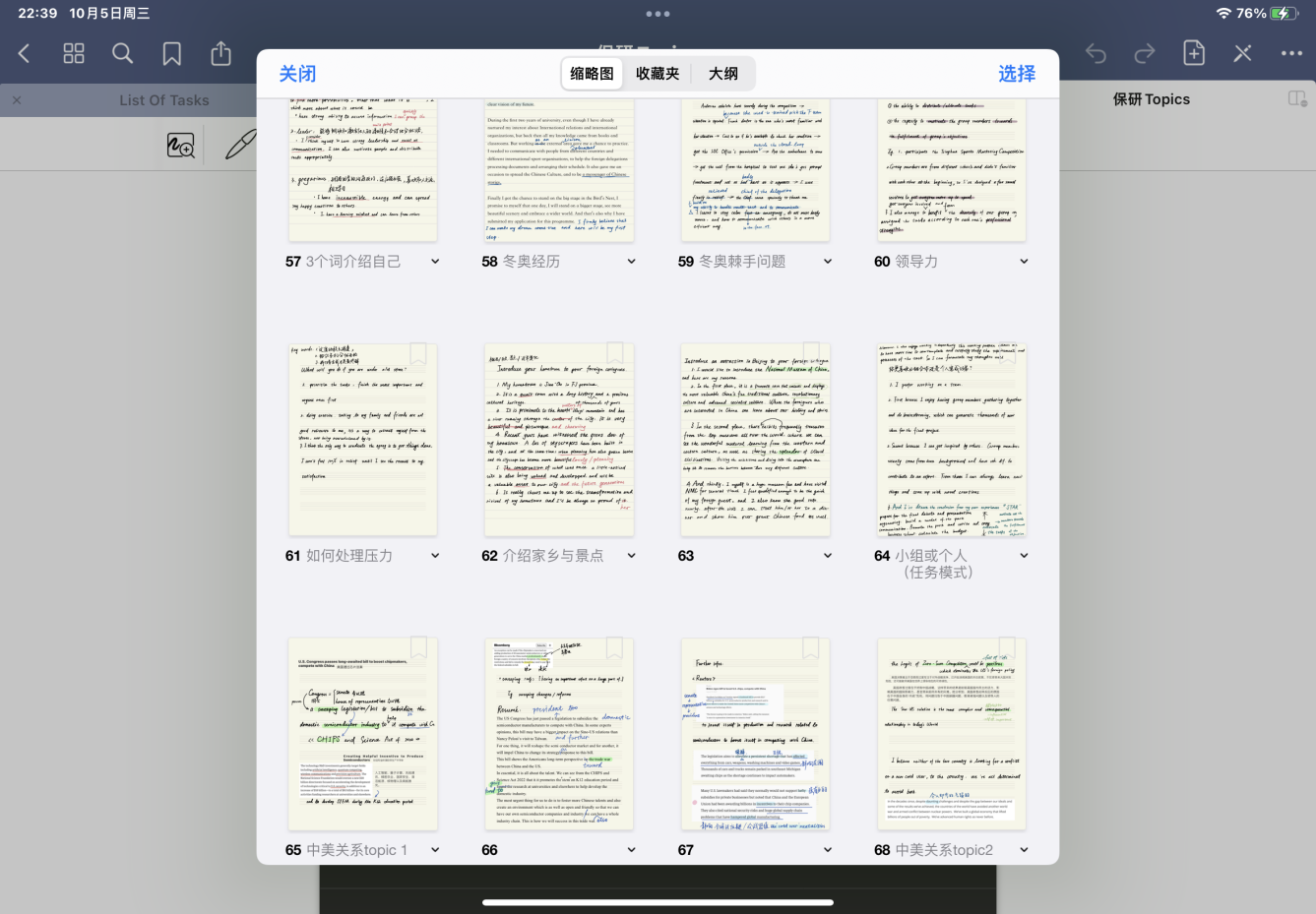1316x914 pixels.
Task: Switch to the 收藏夹 tab
Action: coord(658,74)
